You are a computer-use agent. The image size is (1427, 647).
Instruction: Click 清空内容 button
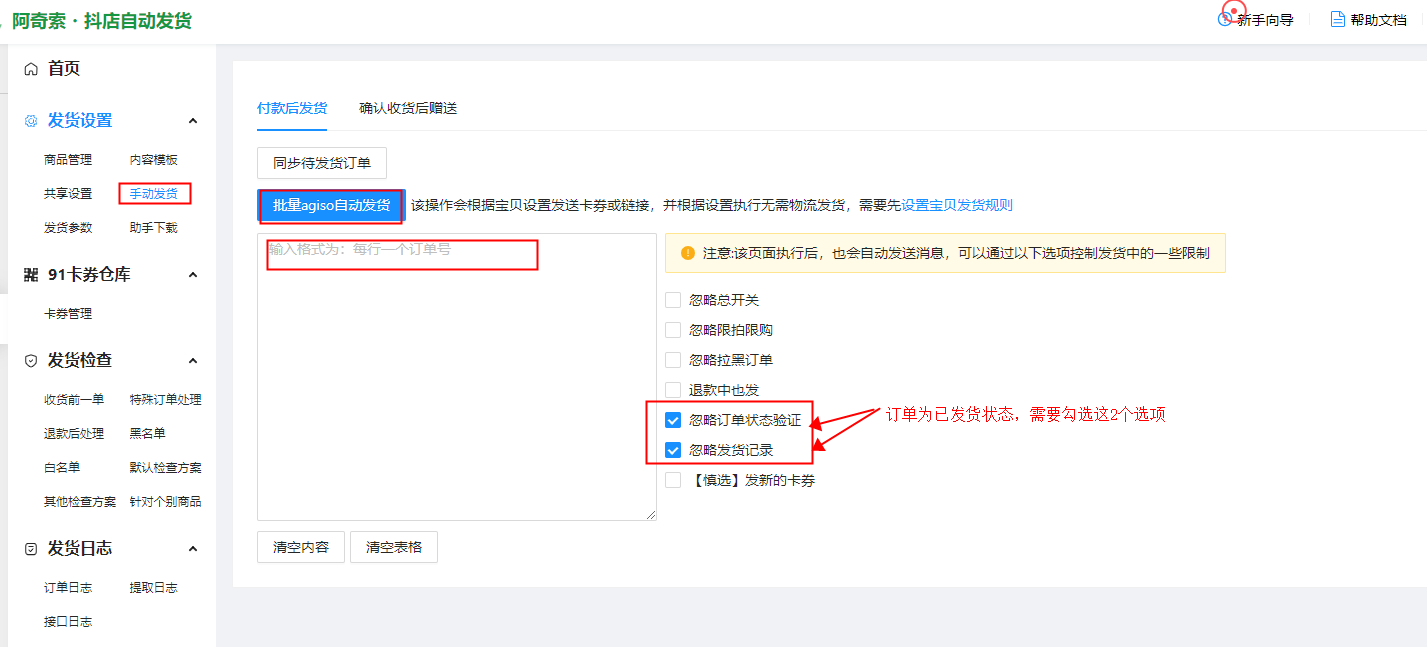click(301, 547)
